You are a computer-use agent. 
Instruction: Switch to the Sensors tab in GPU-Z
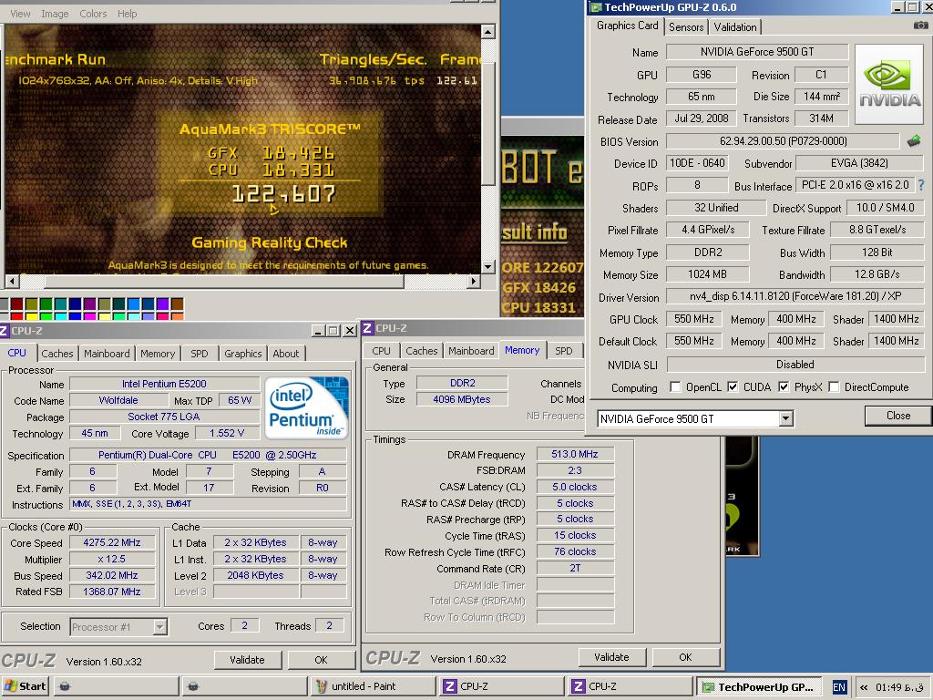(686, 27)
